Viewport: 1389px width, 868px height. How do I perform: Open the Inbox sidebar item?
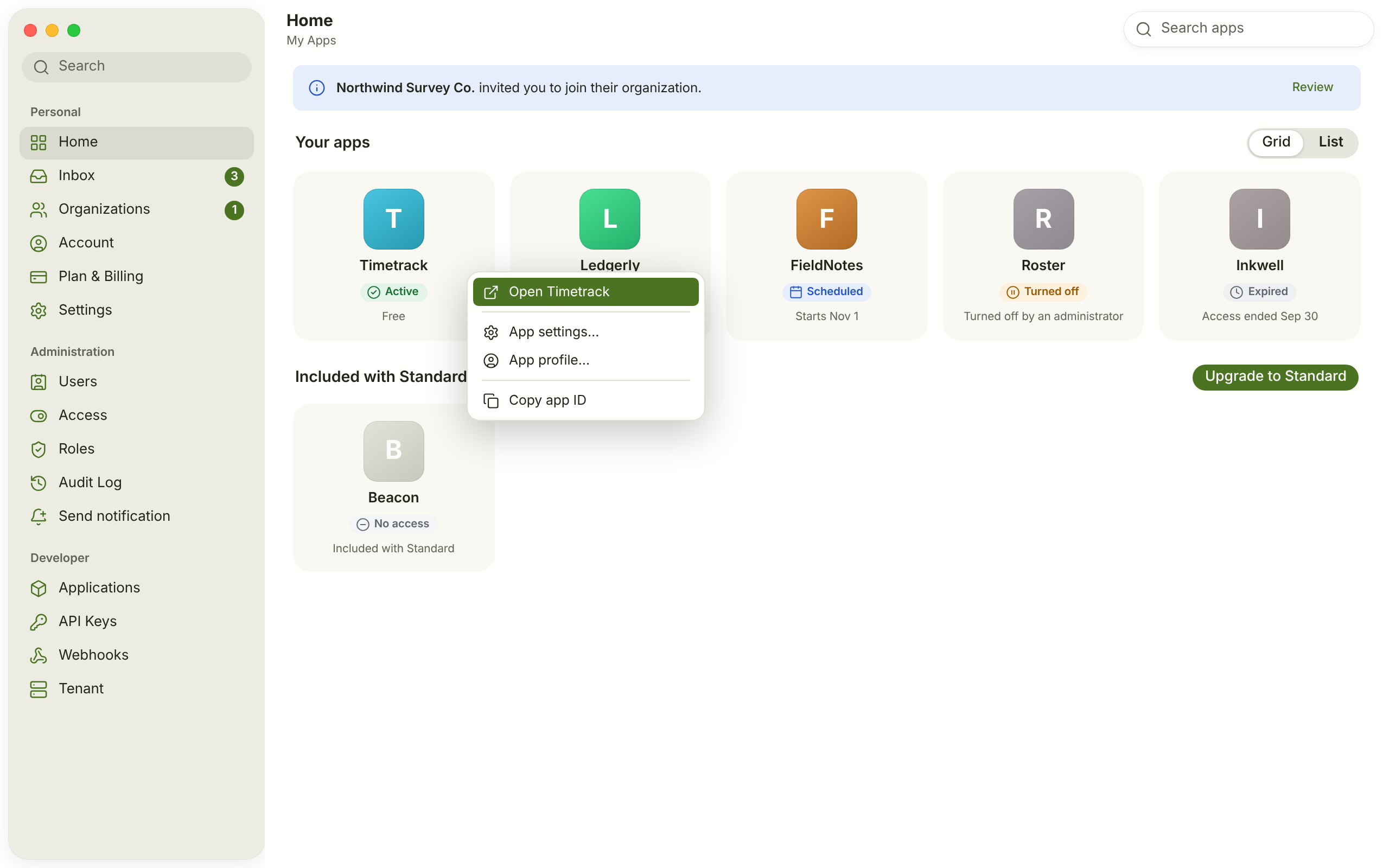click(136, 176)
